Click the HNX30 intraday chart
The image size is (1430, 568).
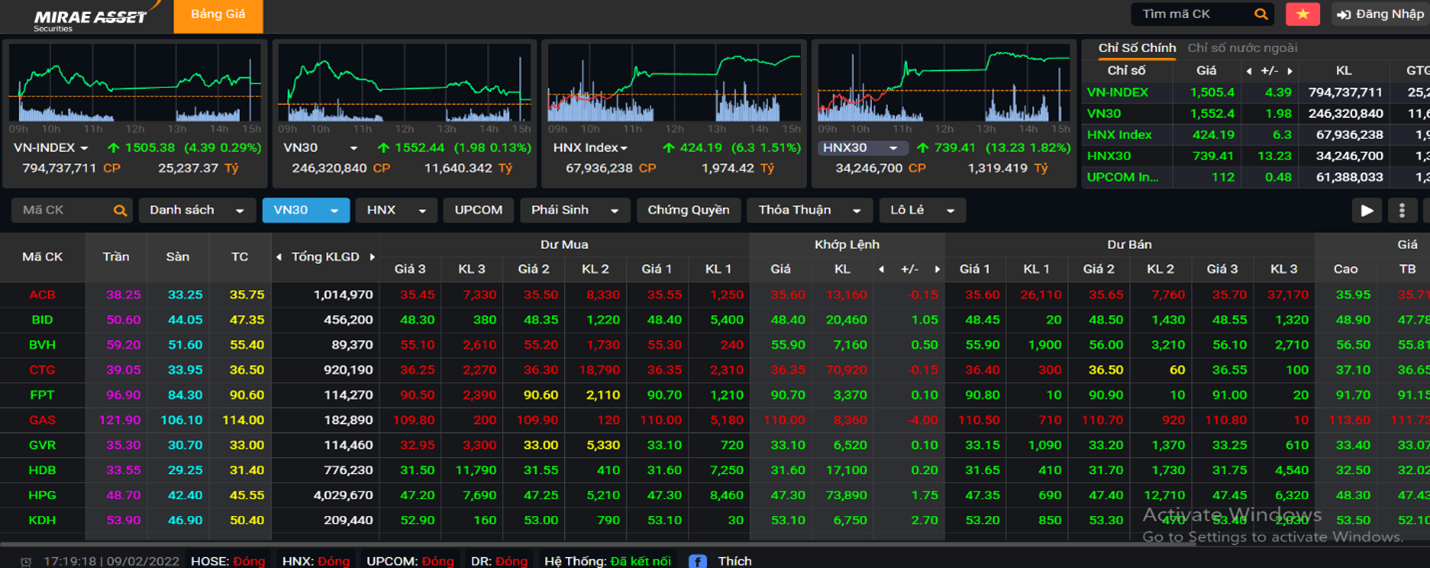(945, 84)
